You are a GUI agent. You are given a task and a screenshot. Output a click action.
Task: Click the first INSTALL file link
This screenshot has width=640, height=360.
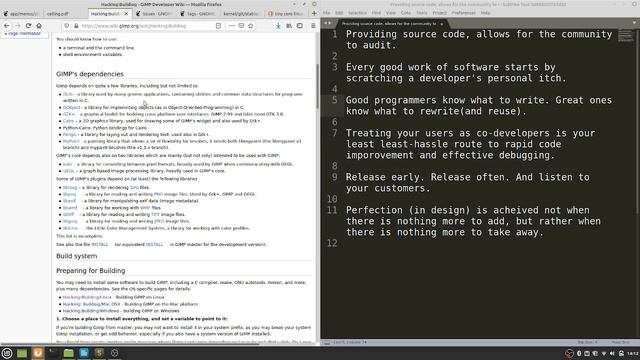(x=100, y=244)
